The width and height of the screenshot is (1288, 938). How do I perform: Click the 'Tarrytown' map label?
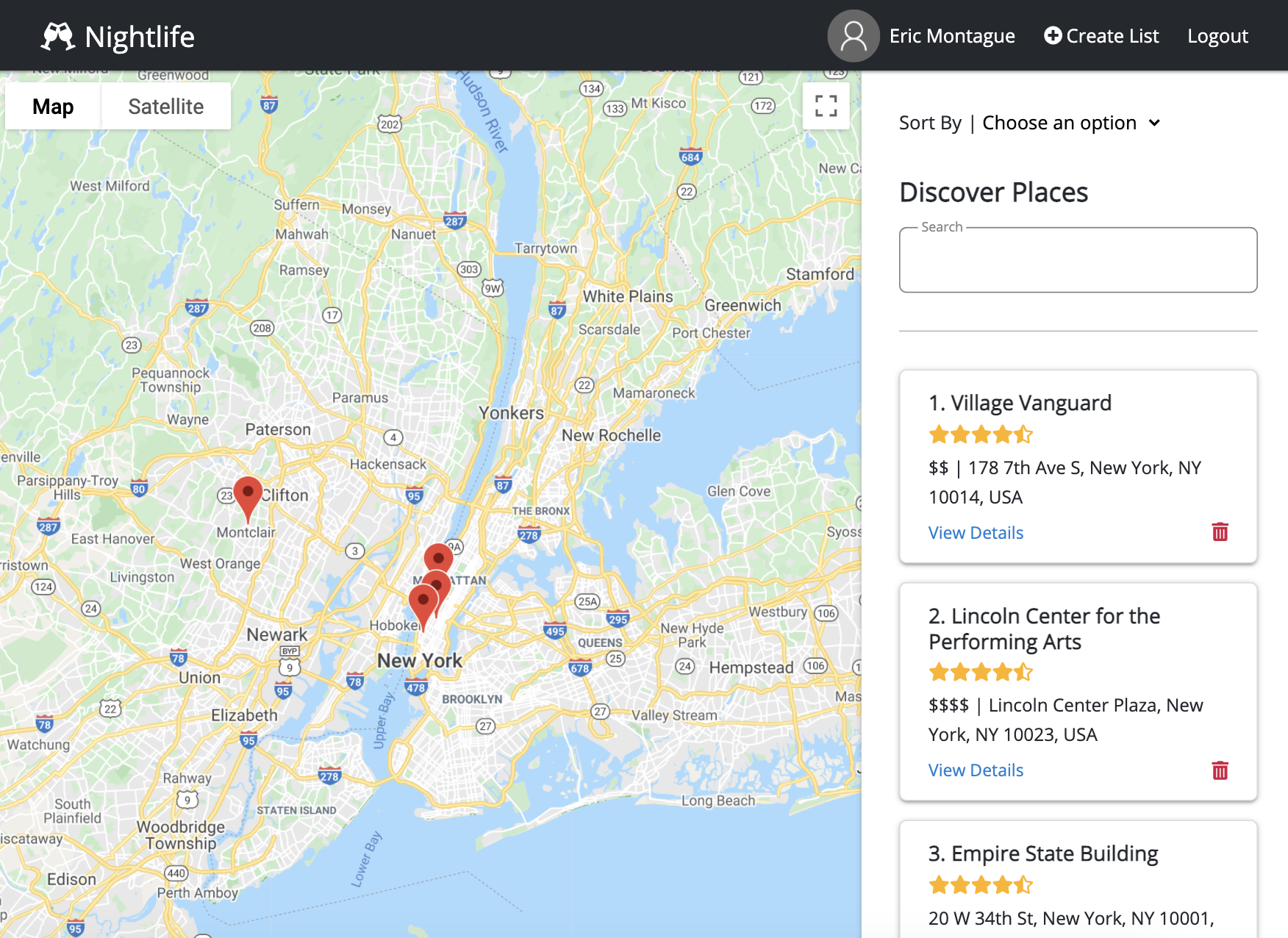coord(545,248)
